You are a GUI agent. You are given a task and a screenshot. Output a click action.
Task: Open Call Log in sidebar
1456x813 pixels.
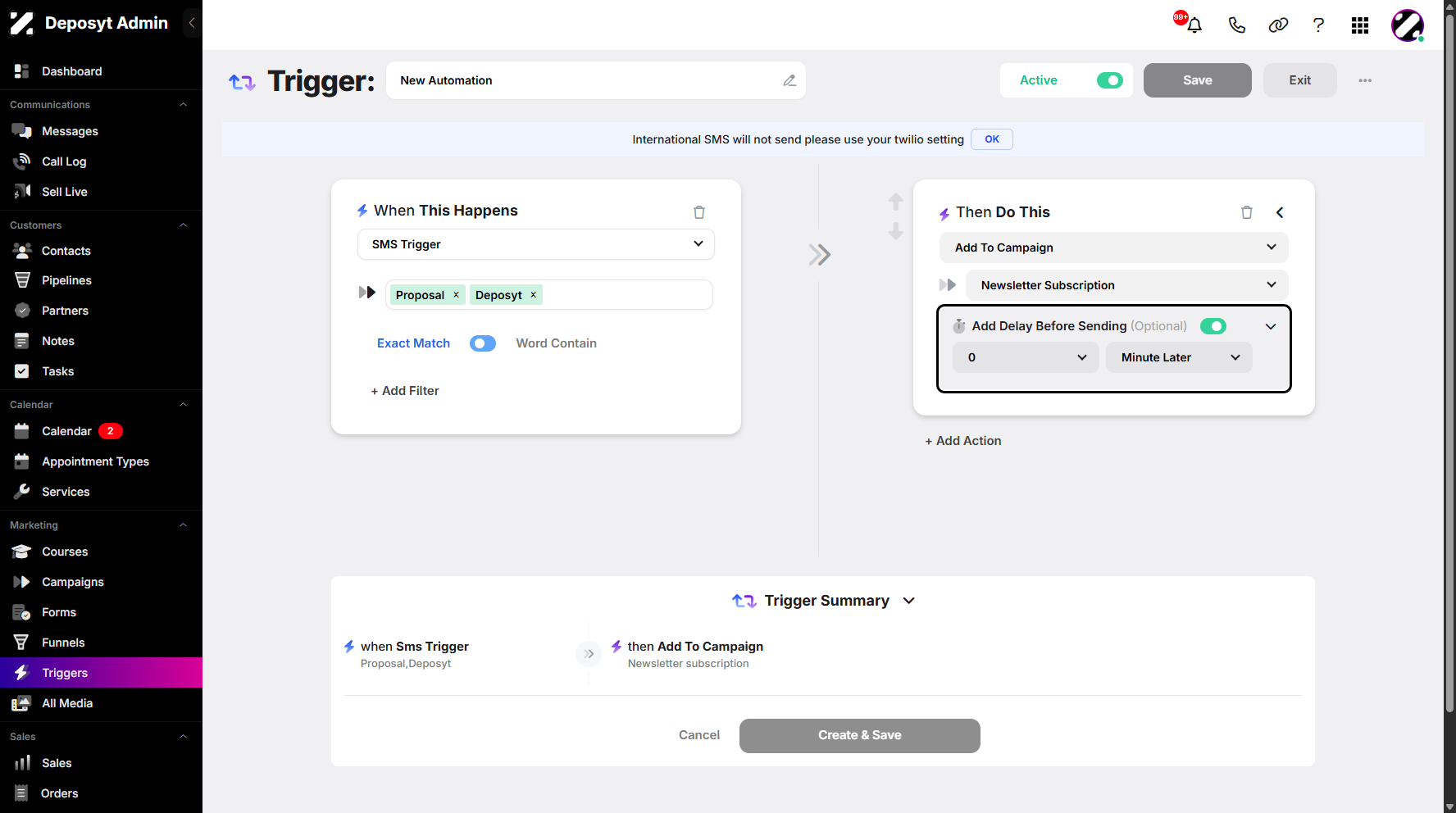point(101,161)
